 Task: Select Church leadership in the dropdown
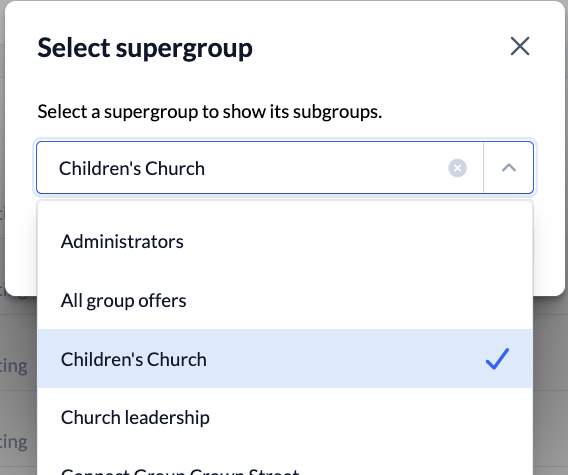click(x=285, y=417)
